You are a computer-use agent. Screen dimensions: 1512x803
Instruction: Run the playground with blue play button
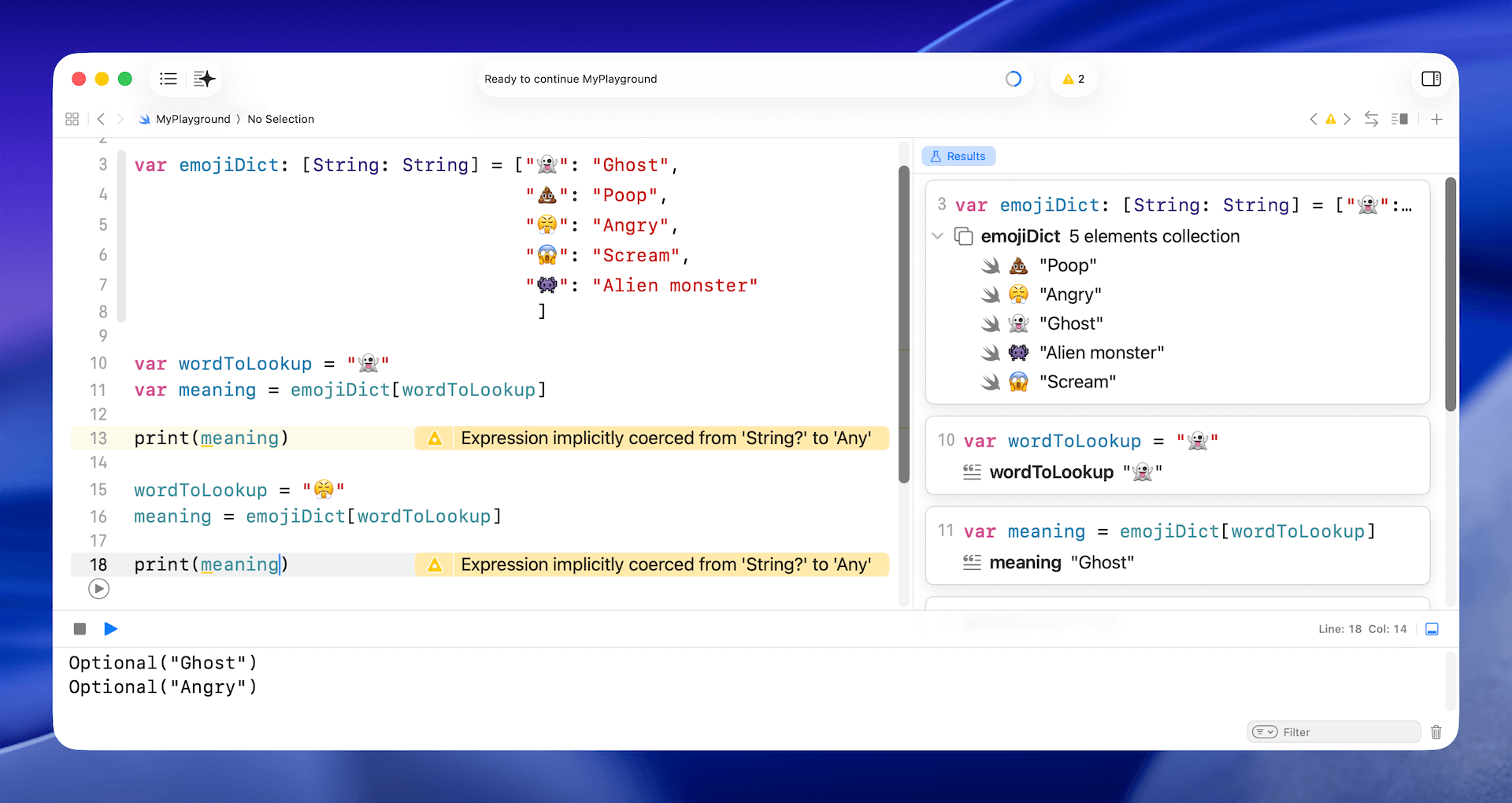111,629
